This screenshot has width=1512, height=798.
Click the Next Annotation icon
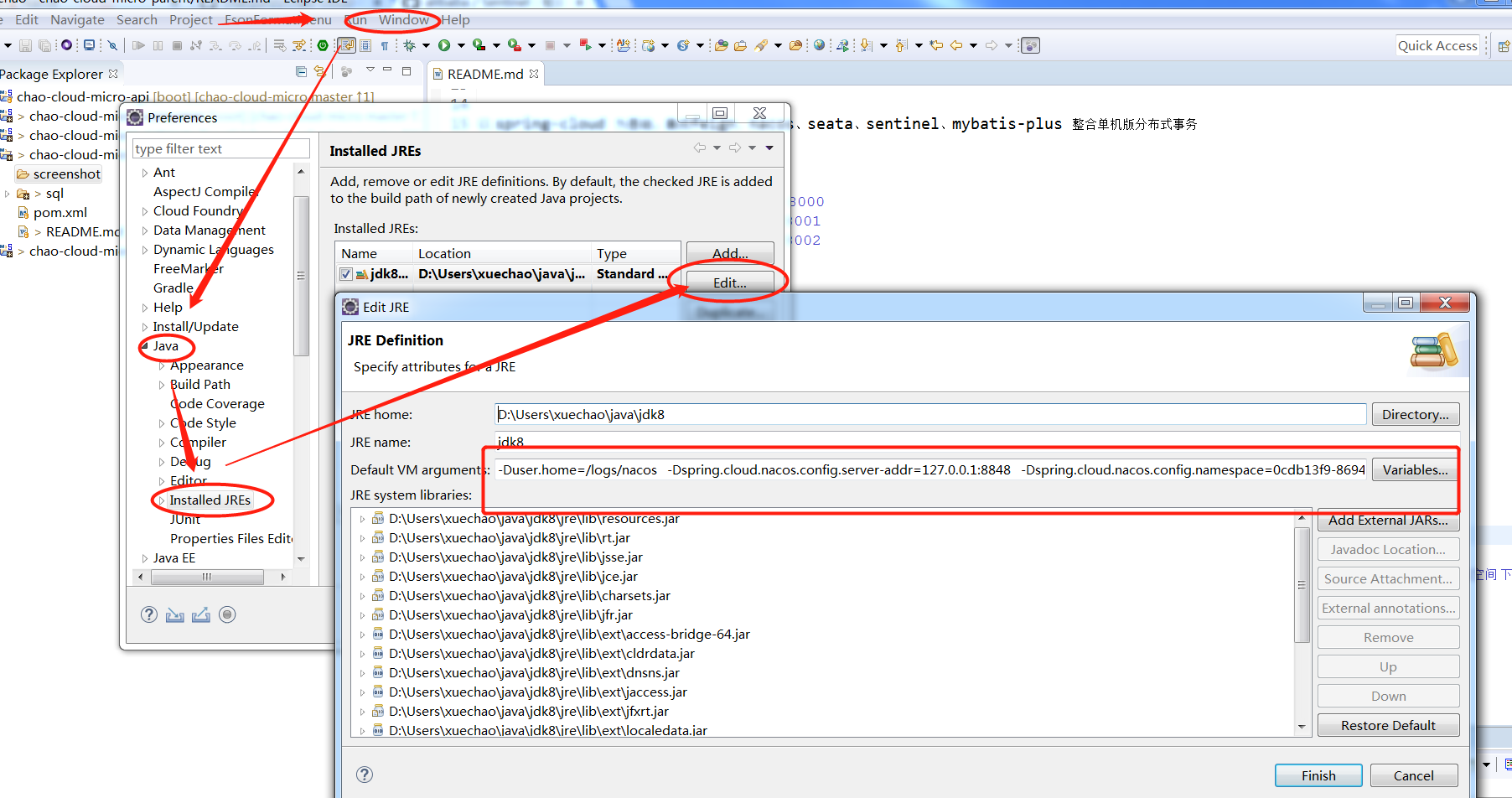(x=865, y=45)
